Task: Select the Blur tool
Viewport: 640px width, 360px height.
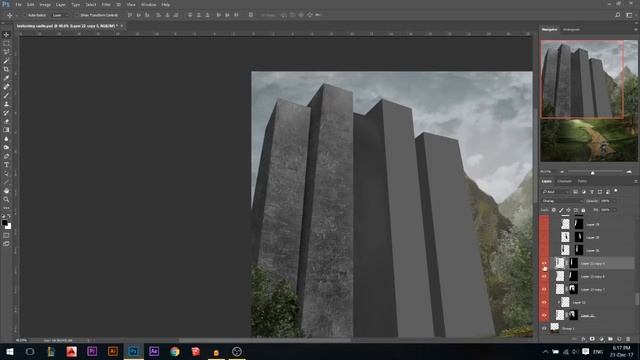Action: [x=6, y=139]
